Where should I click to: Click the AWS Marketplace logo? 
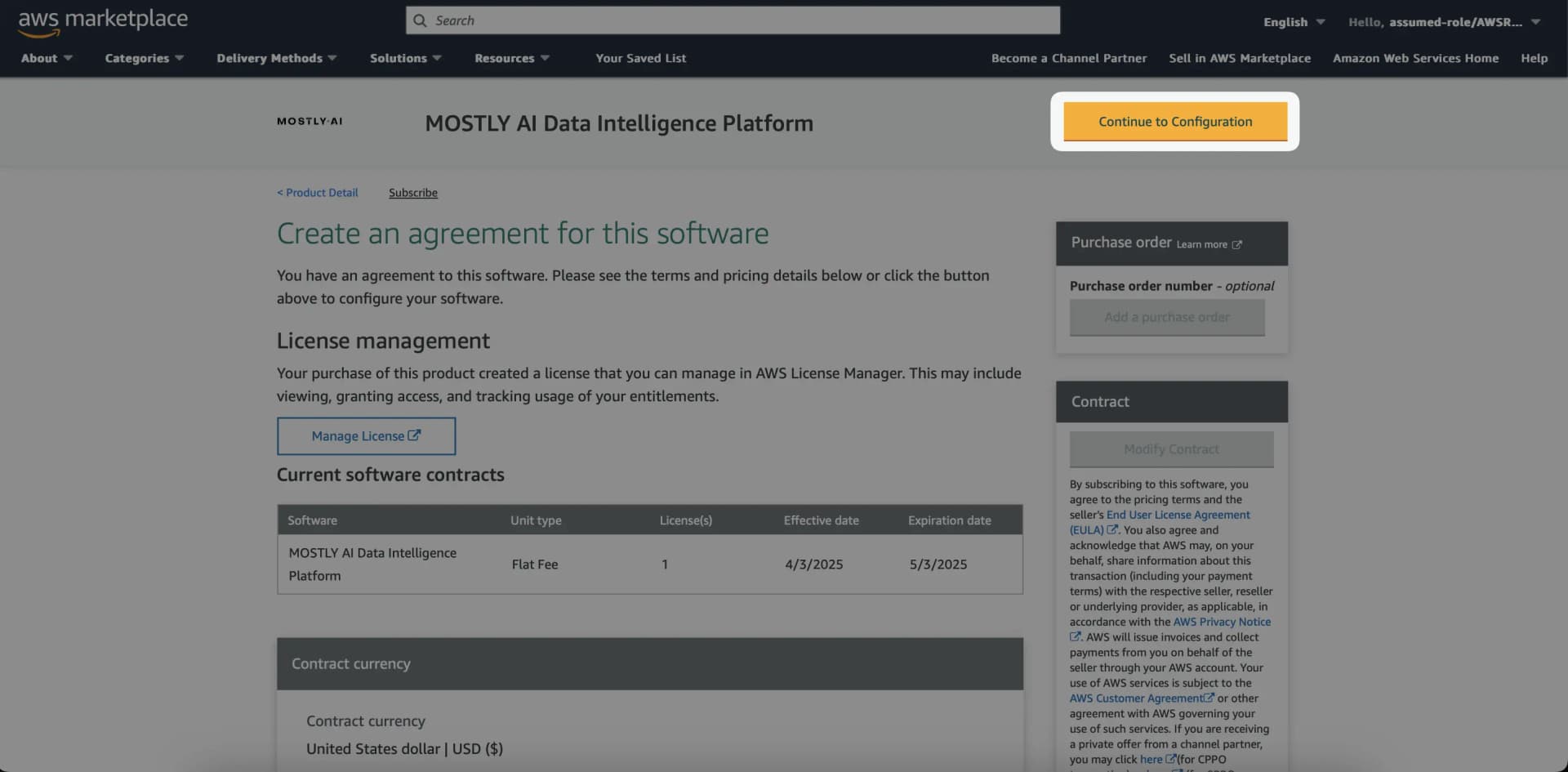click(x=103, y=21)
